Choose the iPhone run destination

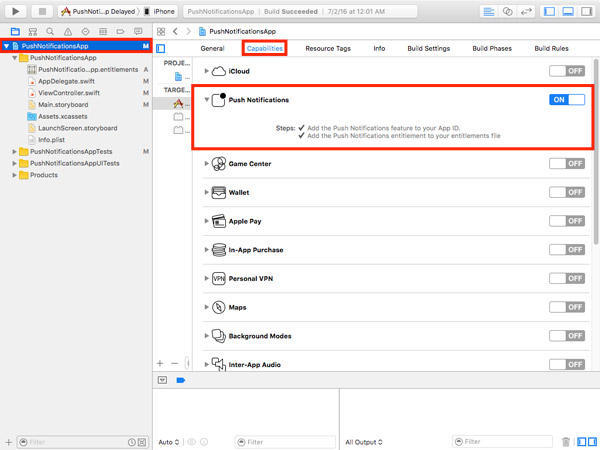point(160,11)
